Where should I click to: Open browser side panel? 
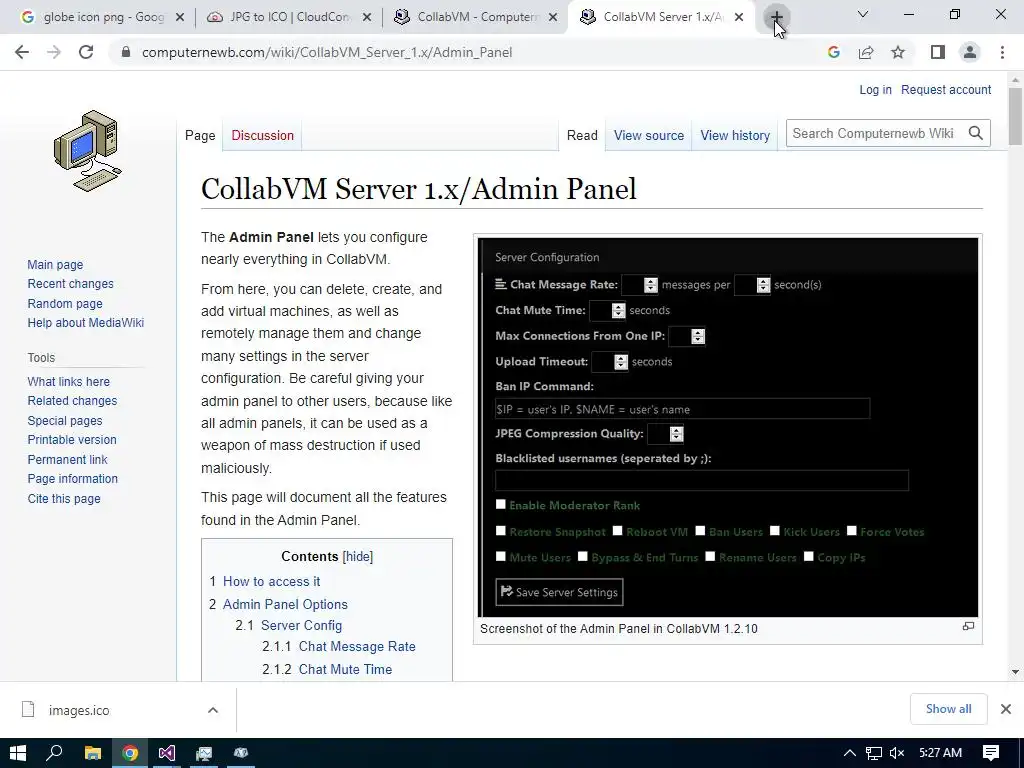[938, 52]
